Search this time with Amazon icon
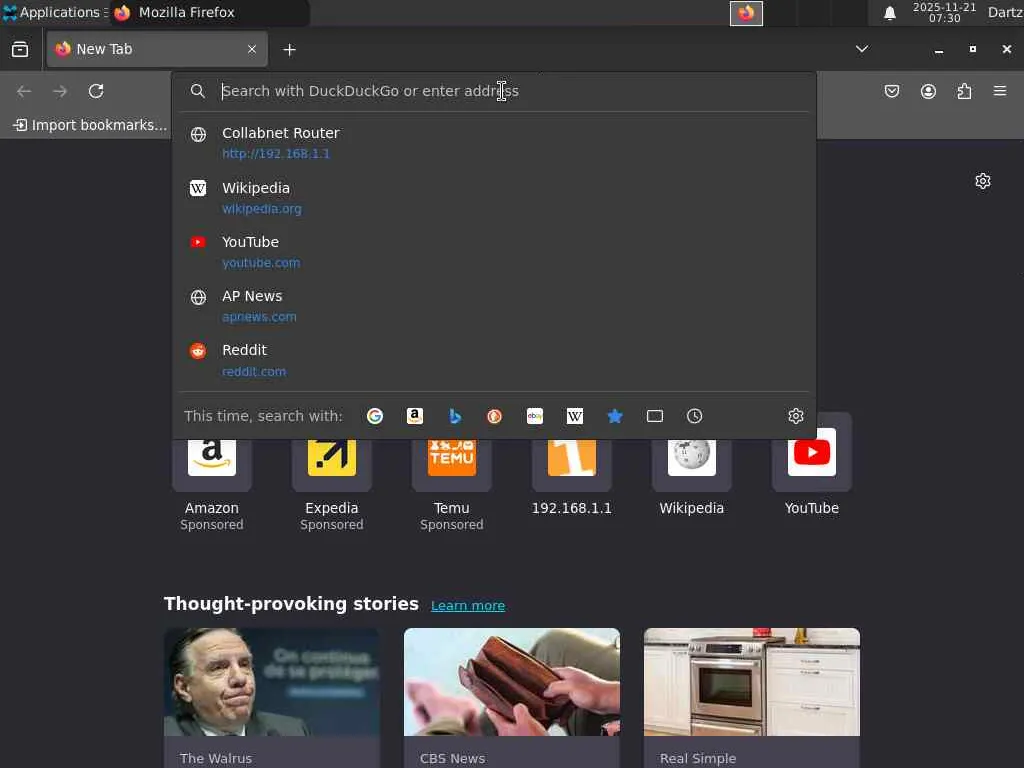This screenshot has height=768, width=1024. 415,416
